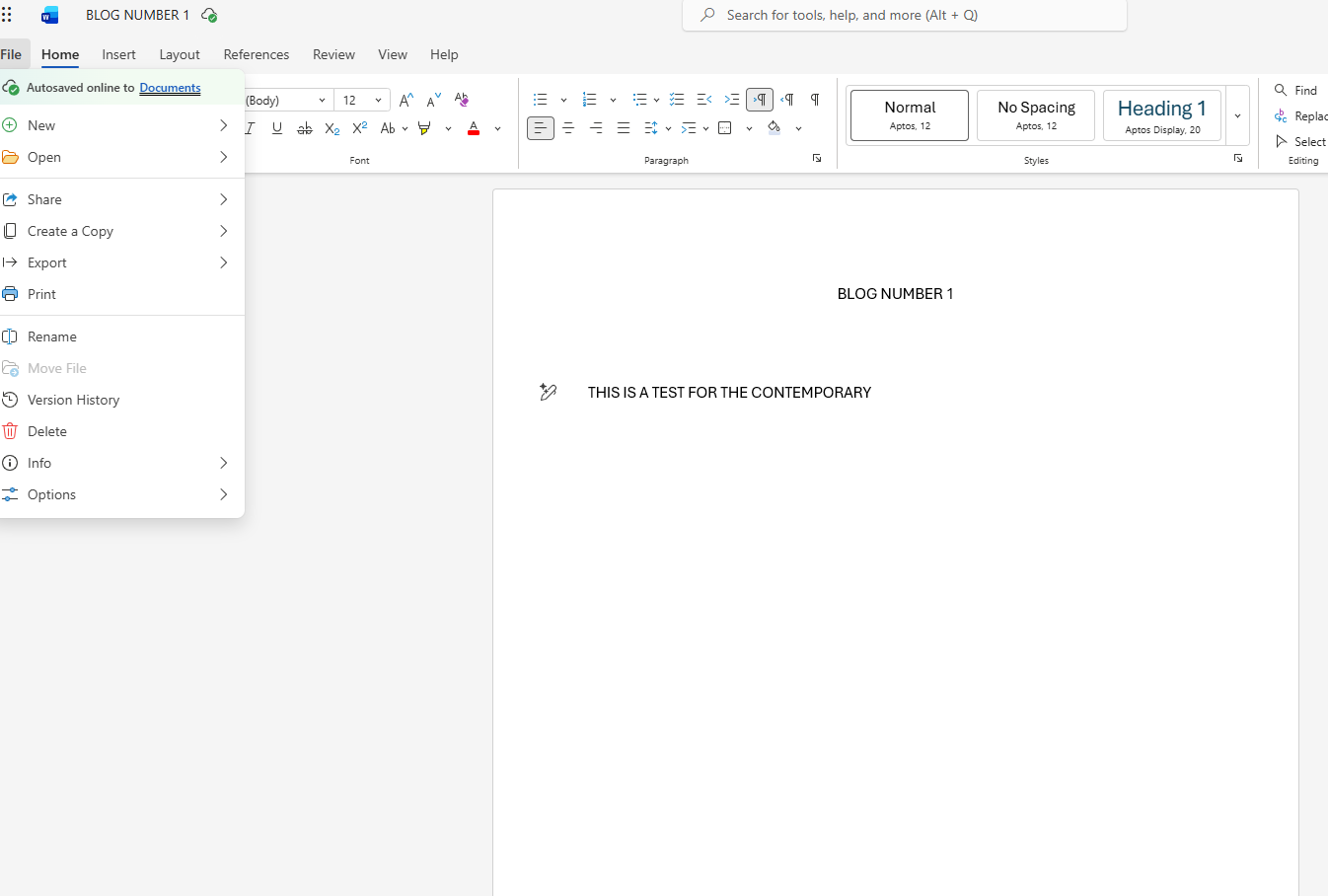This screenshot has width=1328, height=896.
Task: Follow the Documents link
Action: pos(170,88)
